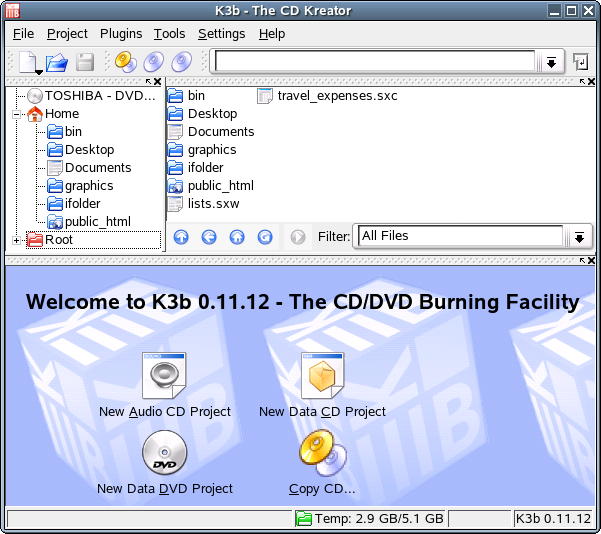Click the Copy CD... label

click(x=322, y=489)
